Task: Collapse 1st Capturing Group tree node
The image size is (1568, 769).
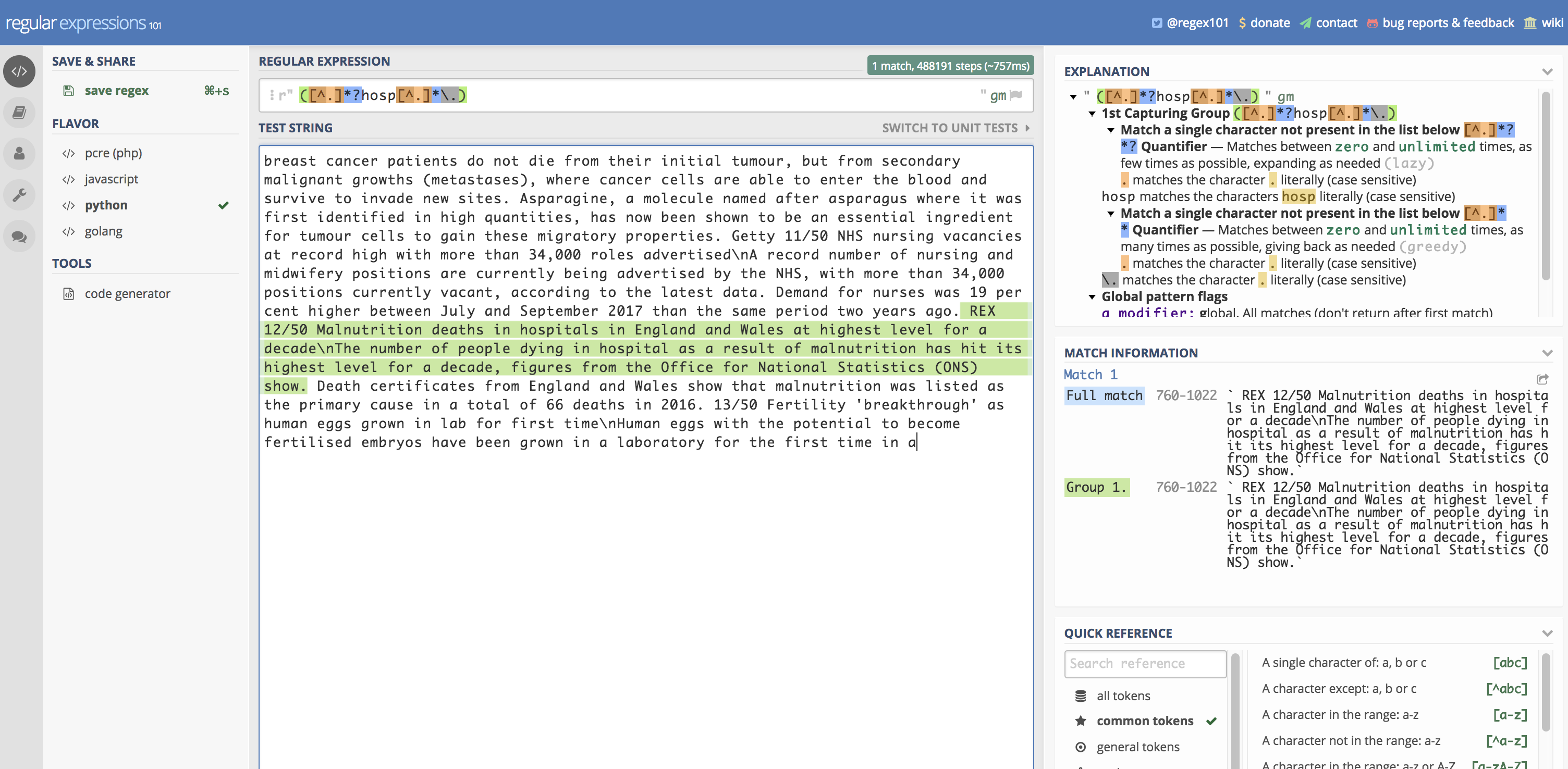Action: tap(1092, 114)
